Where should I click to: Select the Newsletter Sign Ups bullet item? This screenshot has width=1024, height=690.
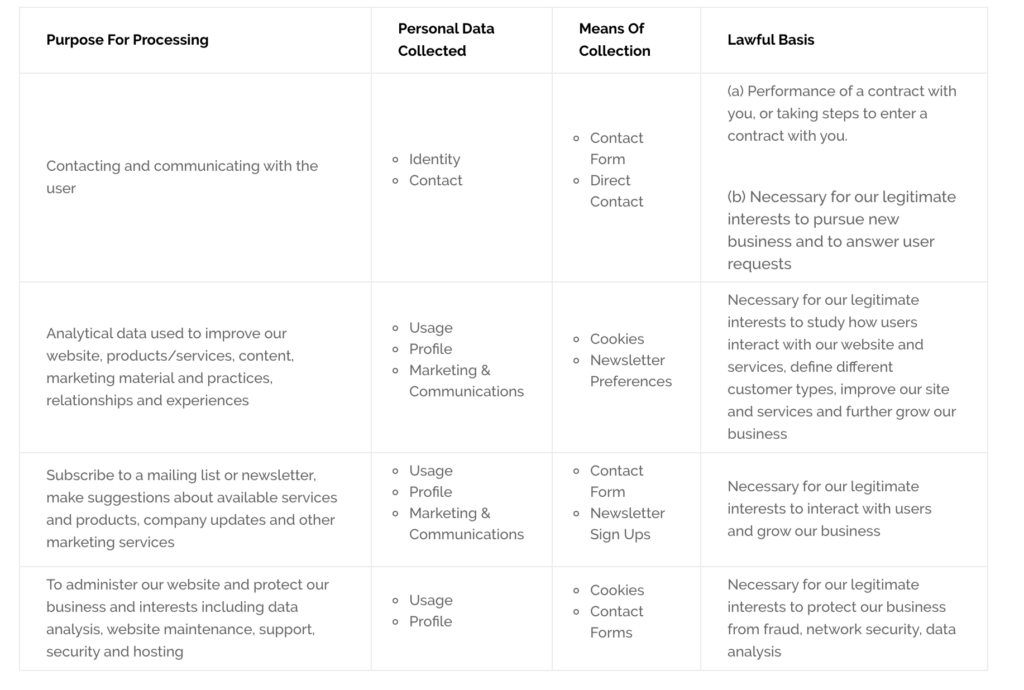627,524
